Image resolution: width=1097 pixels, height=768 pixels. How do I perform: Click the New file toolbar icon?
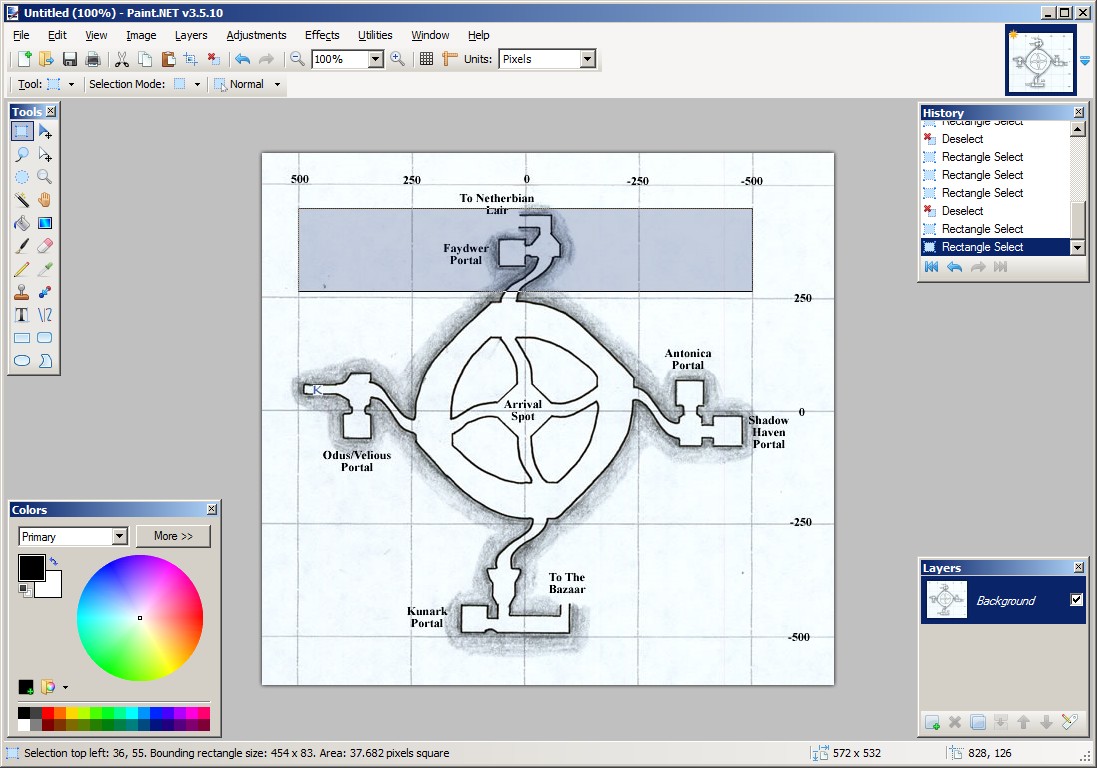point(24,59)
